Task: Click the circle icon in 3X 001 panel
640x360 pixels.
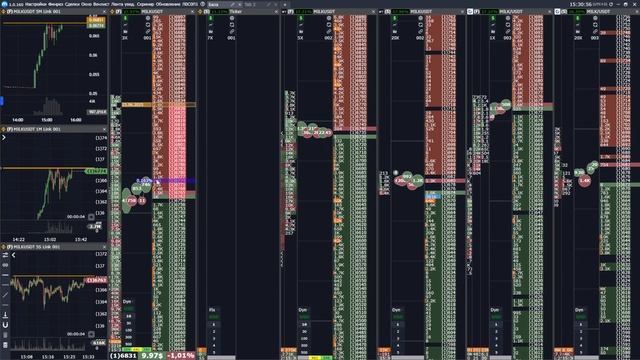Action: click(148, 18)
